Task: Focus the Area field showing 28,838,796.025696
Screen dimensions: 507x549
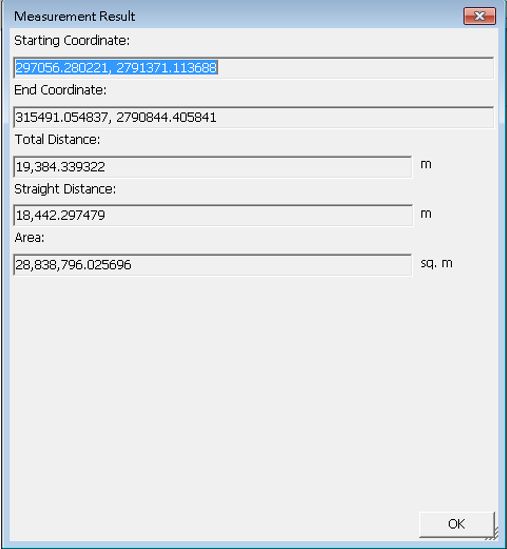Action: click(x=213, y=265)
